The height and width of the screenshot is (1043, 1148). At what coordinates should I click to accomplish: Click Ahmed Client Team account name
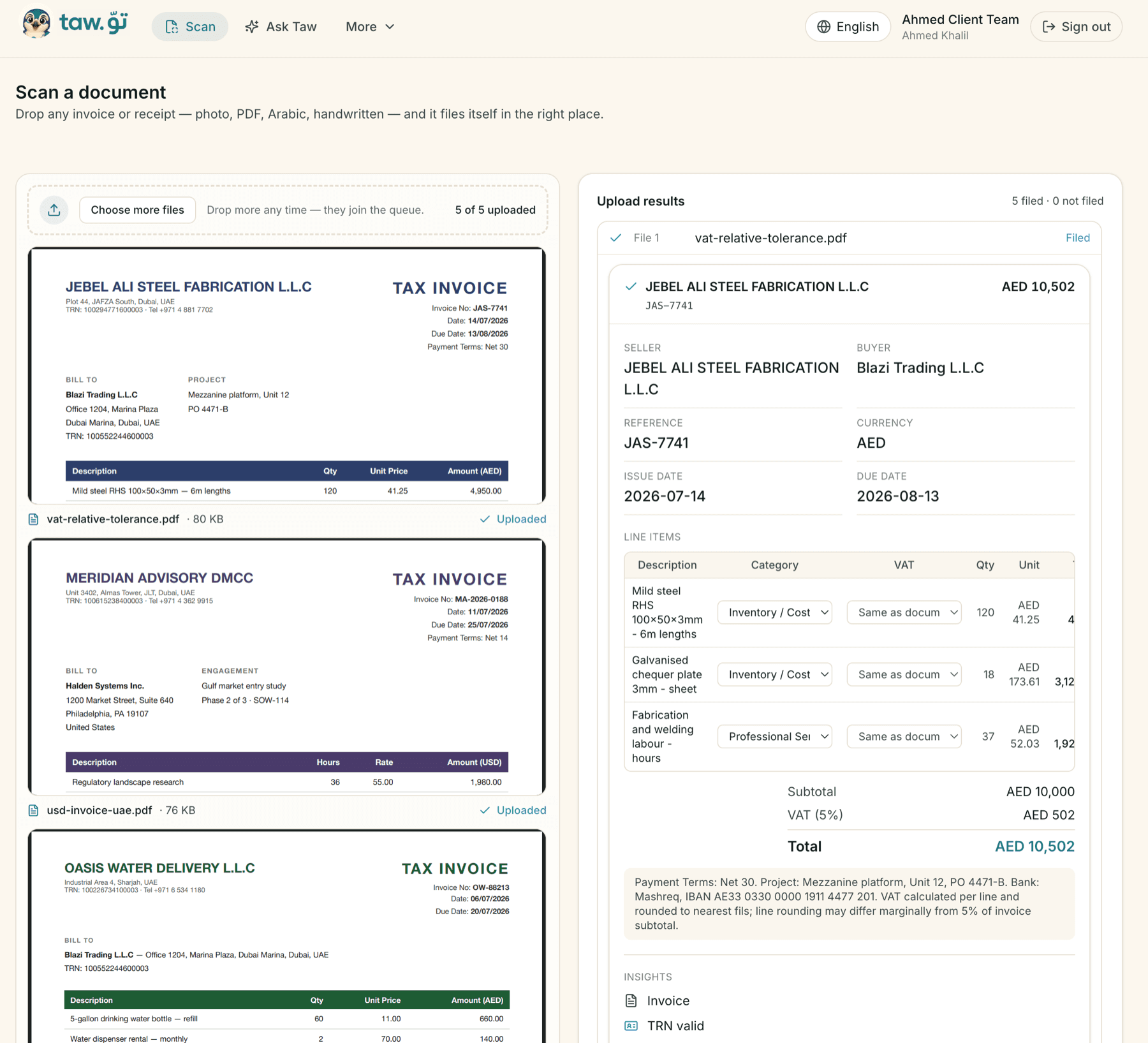tap(960, 20)
